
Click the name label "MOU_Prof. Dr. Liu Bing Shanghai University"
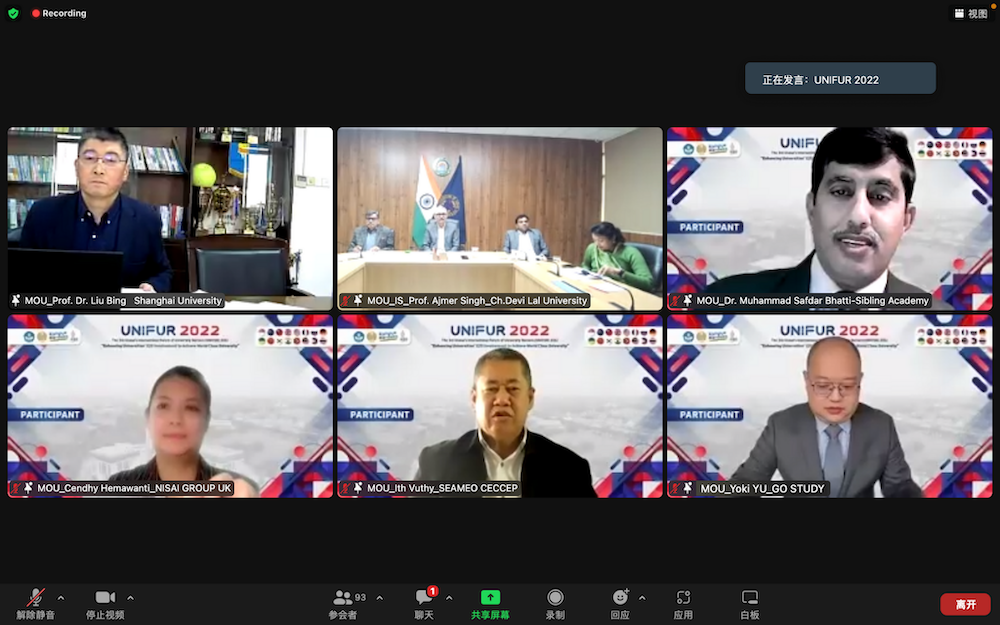[x=123, y=300]
